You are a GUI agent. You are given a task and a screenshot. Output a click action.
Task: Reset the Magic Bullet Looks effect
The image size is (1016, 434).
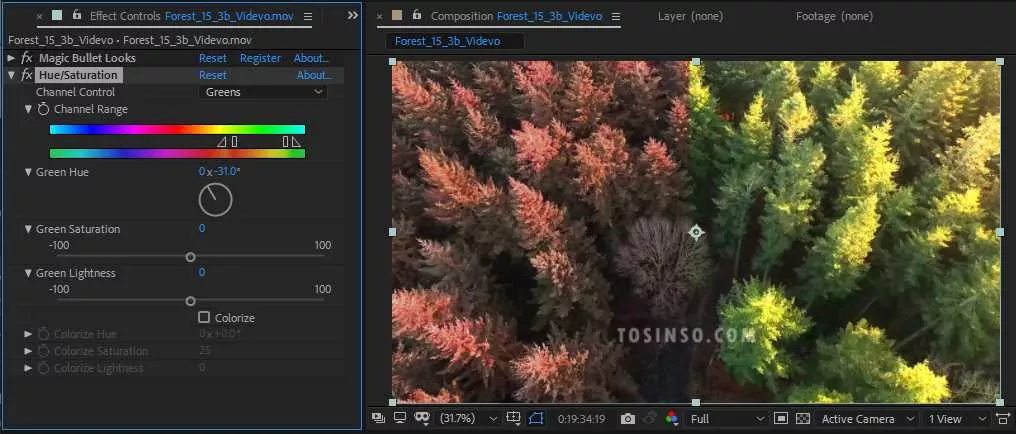[213, 58]
